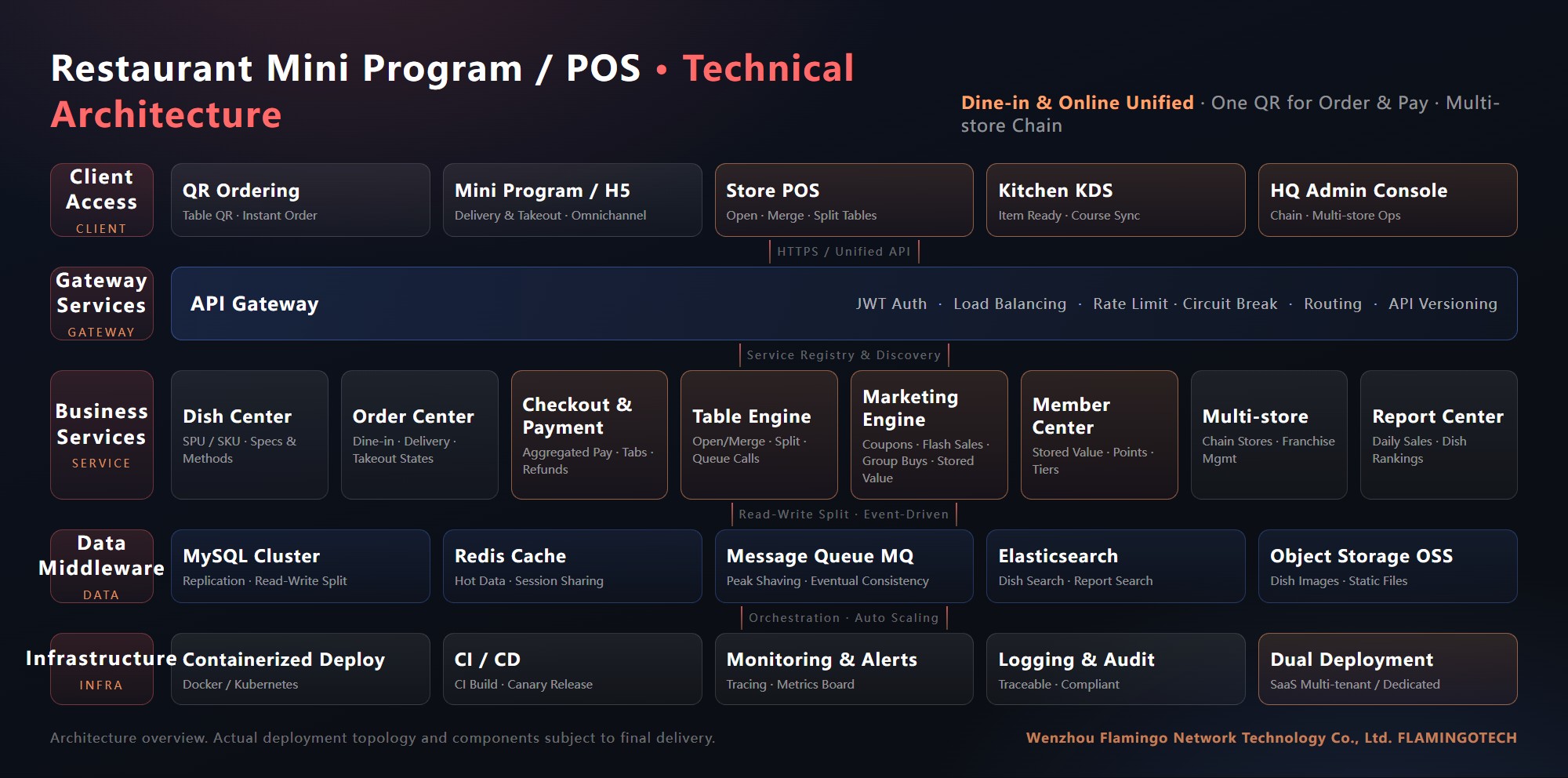This screenshot has height=778, width=1568.
Task: Open the Member Center card
Action: click(1099, 434)
